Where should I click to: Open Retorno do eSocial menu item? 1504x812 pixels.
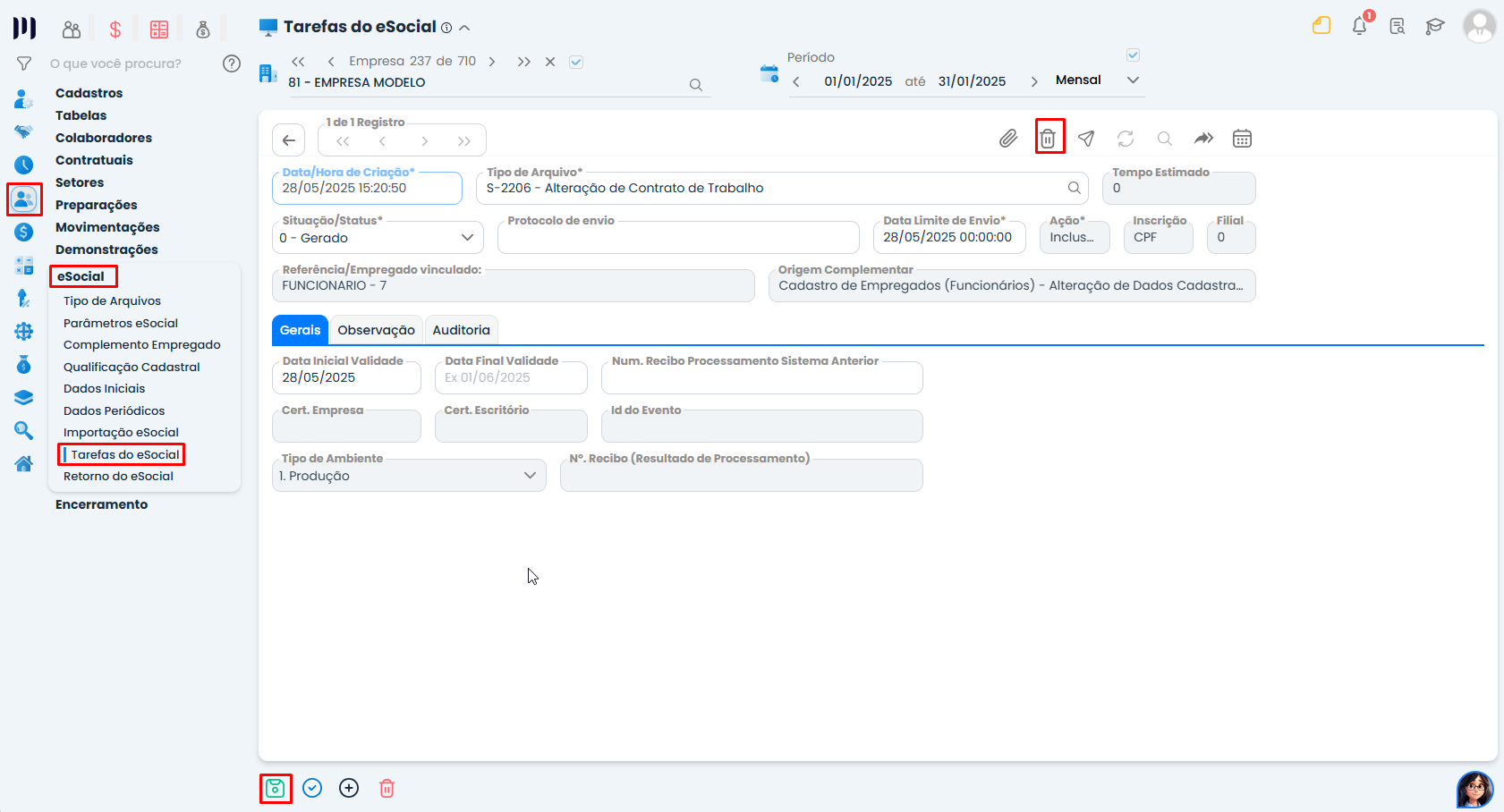(x=118, y=476)
